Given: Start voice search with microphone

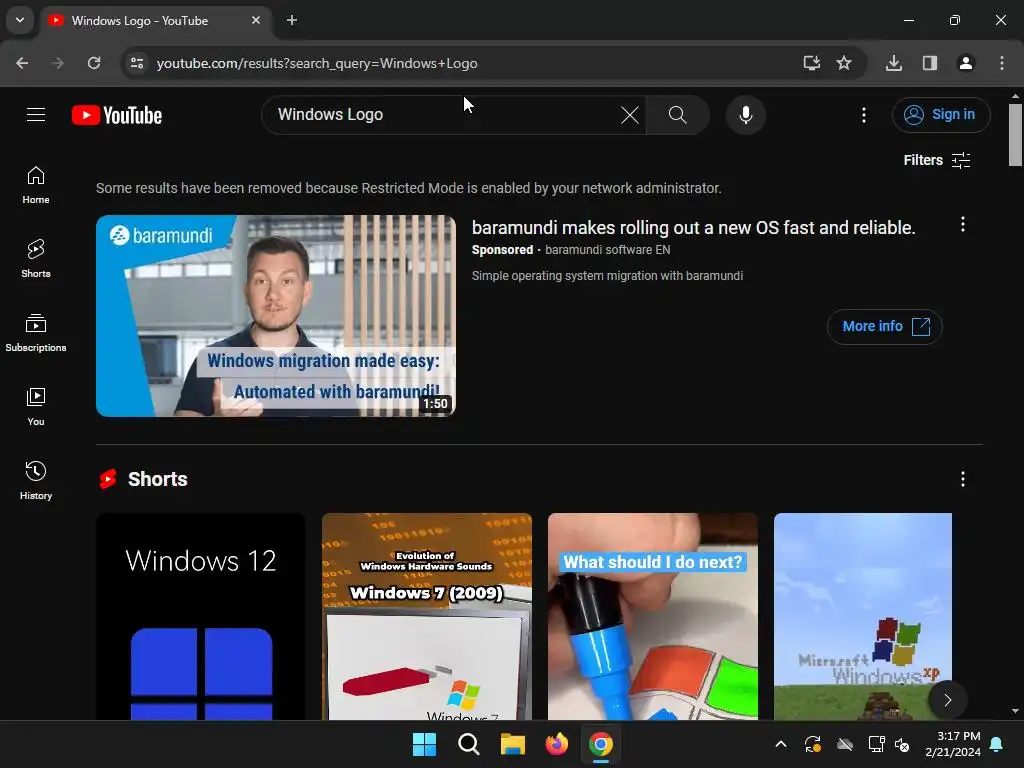Looking at the screenshot, I should tap(745, 115).
